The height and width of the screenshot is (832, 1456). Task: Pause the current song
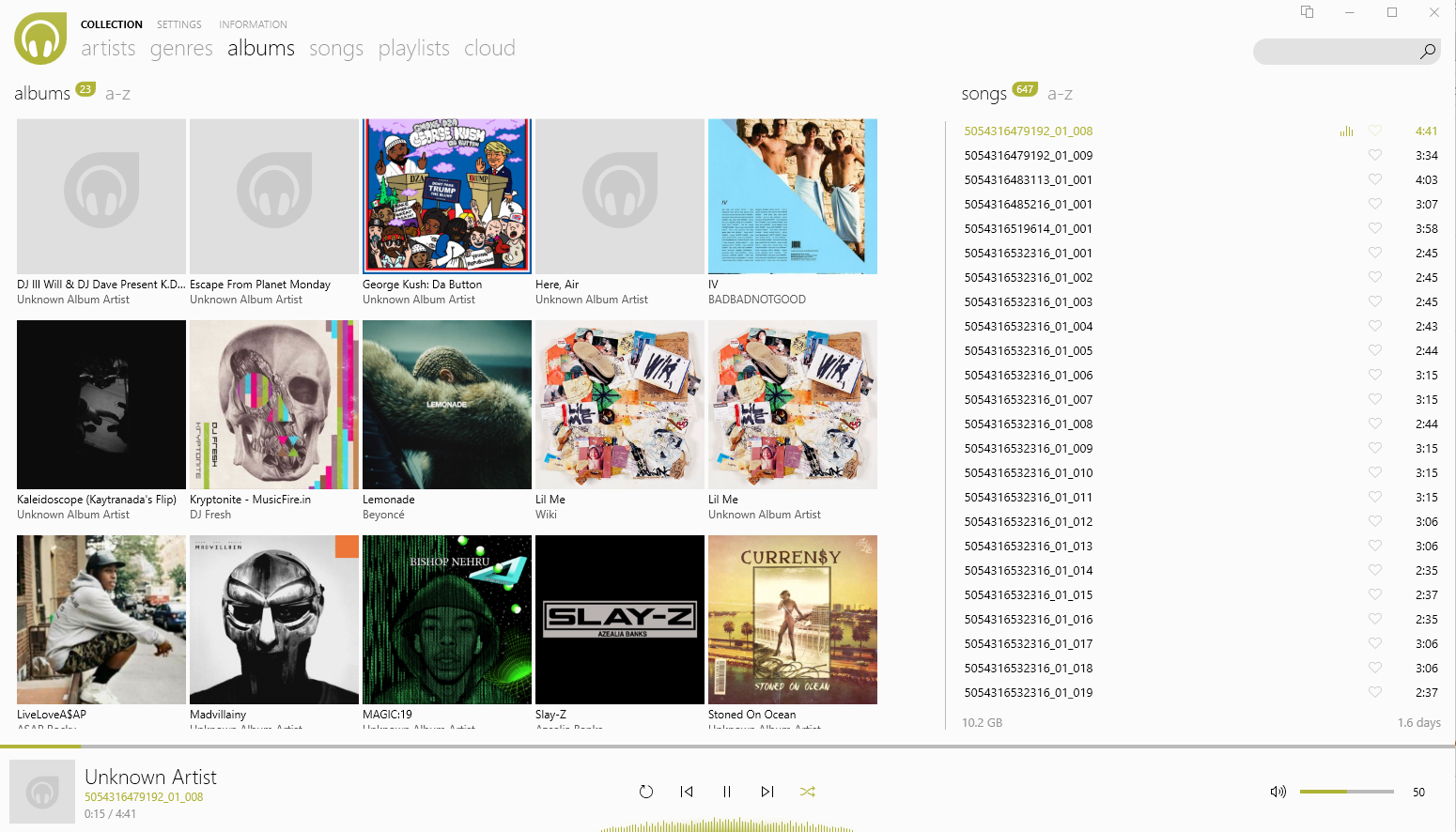(727, 792)
